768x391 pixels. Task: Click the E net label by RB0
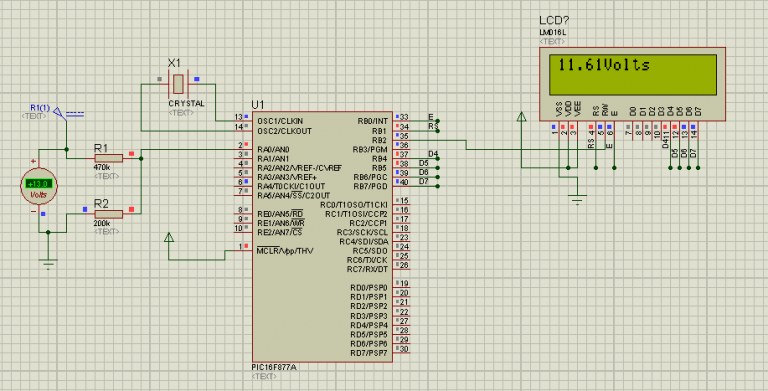click(x=431, y=117)
